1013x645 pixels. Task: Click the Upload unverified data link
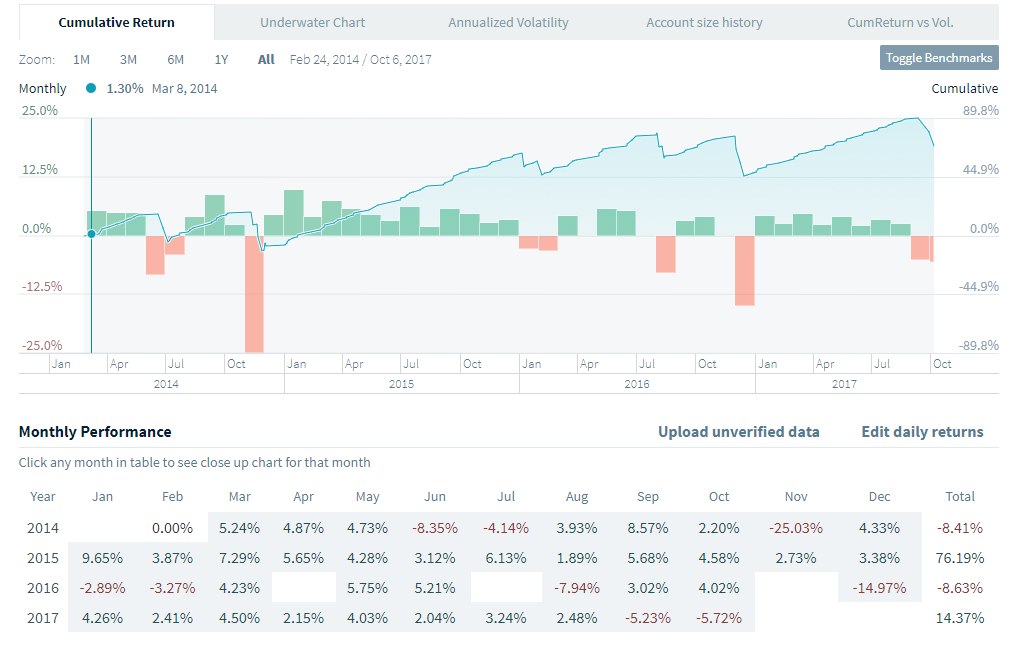[738, 432]
